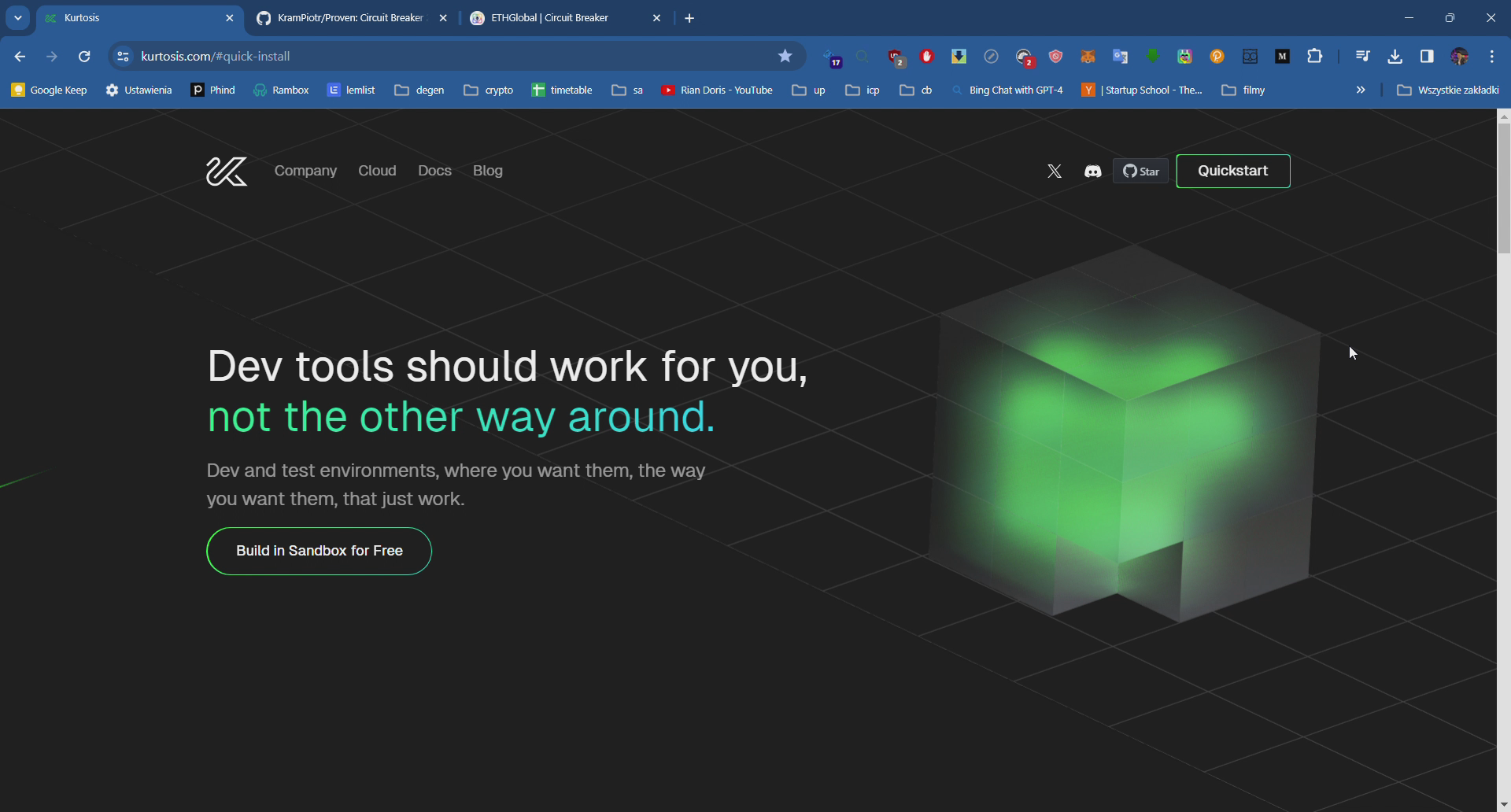Image resolution: width=1511 pixels, height=812 pixels.
Task: Open the Docs nav link
Action: pyautogui.click(x=434, y=171)
